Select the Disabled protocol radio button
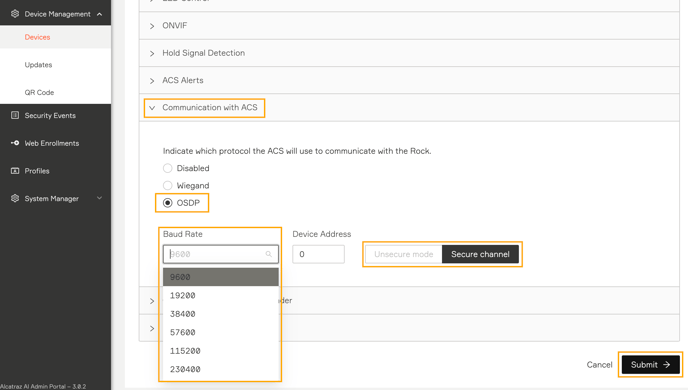 [x=168, y=168]
